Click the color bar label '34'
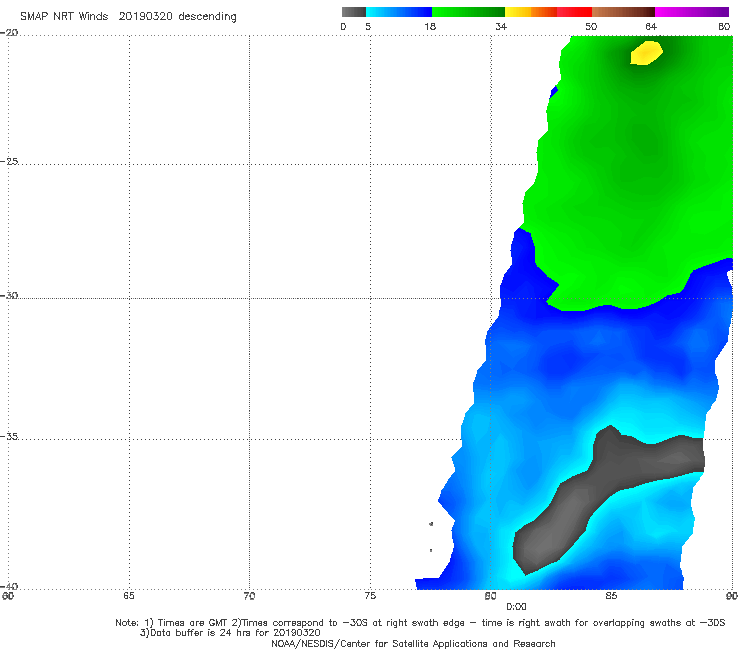The width and height of the screenshot is (740, 650). [x=501, y=26]
